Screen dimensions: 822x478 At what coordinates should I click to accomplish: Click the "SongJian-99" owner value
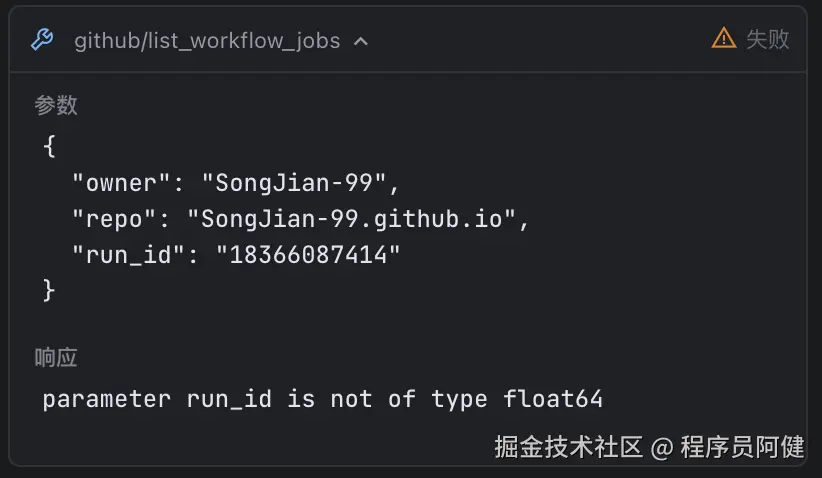(294, 183)
